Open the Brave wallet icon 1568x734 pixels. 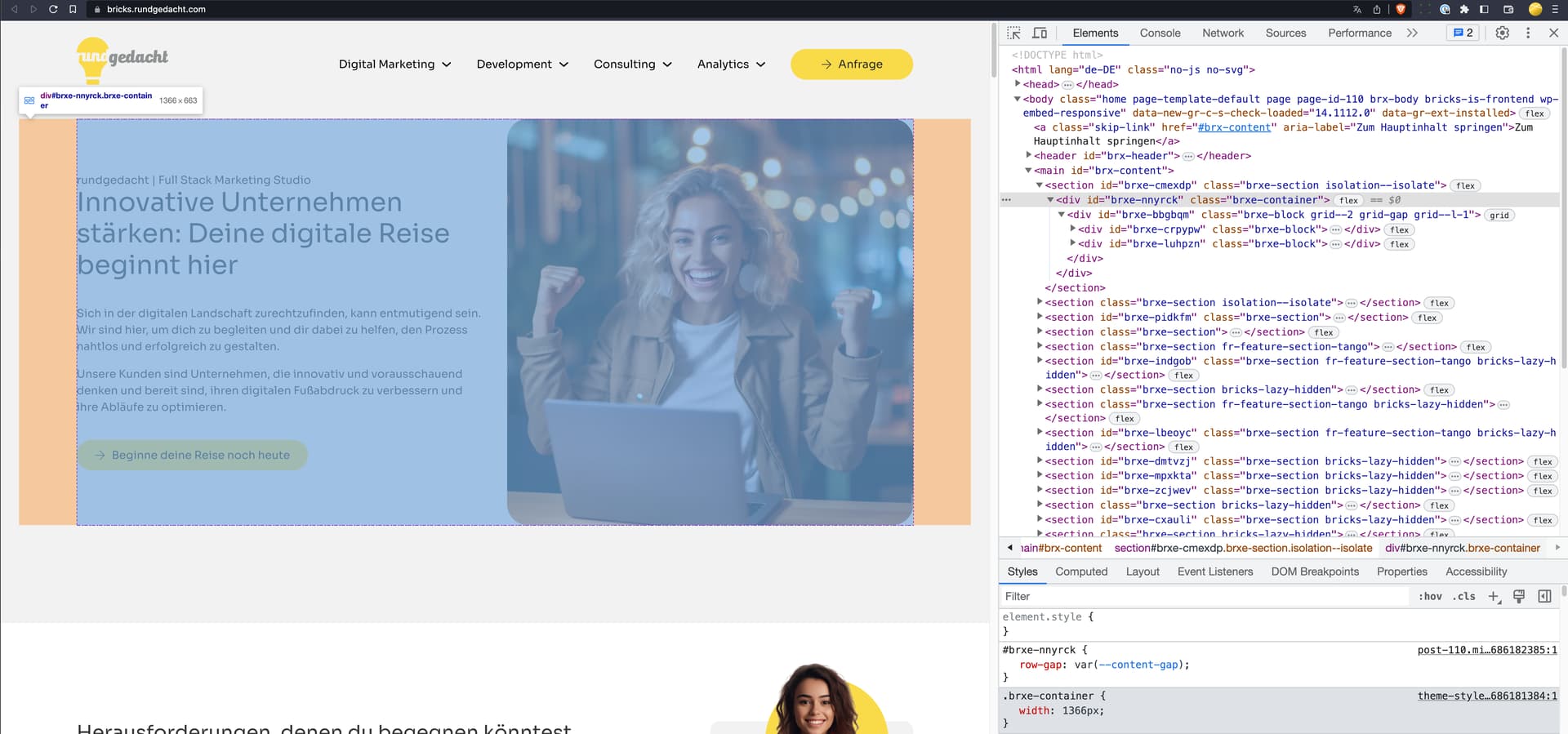tap(1508, 10)
